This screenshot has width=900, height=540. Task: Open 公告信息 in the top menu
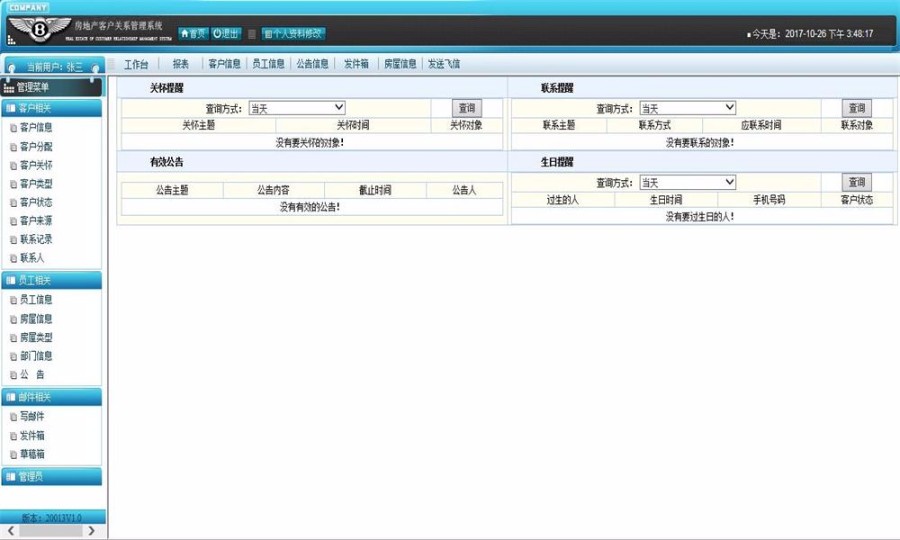[312, 64]
